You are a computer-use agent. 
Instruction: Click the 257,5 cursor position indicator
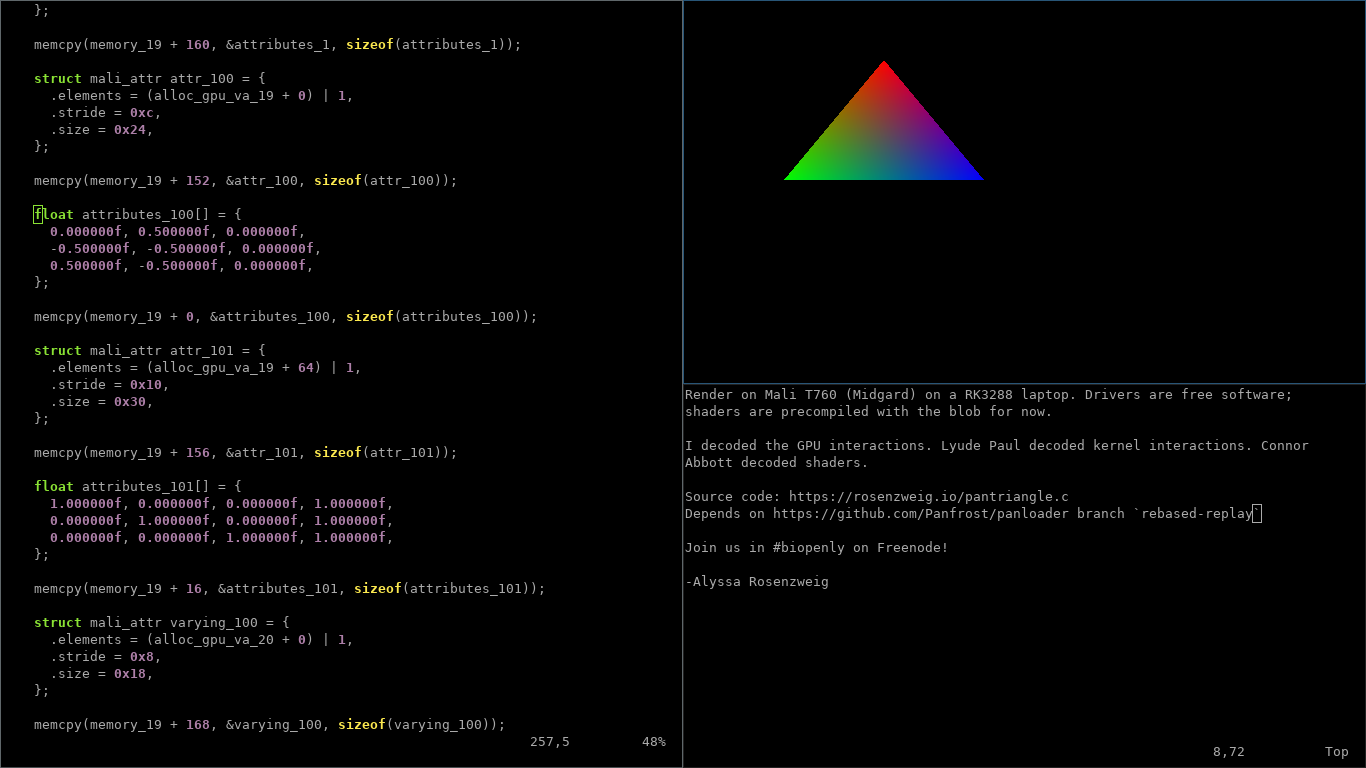[548, 741]
